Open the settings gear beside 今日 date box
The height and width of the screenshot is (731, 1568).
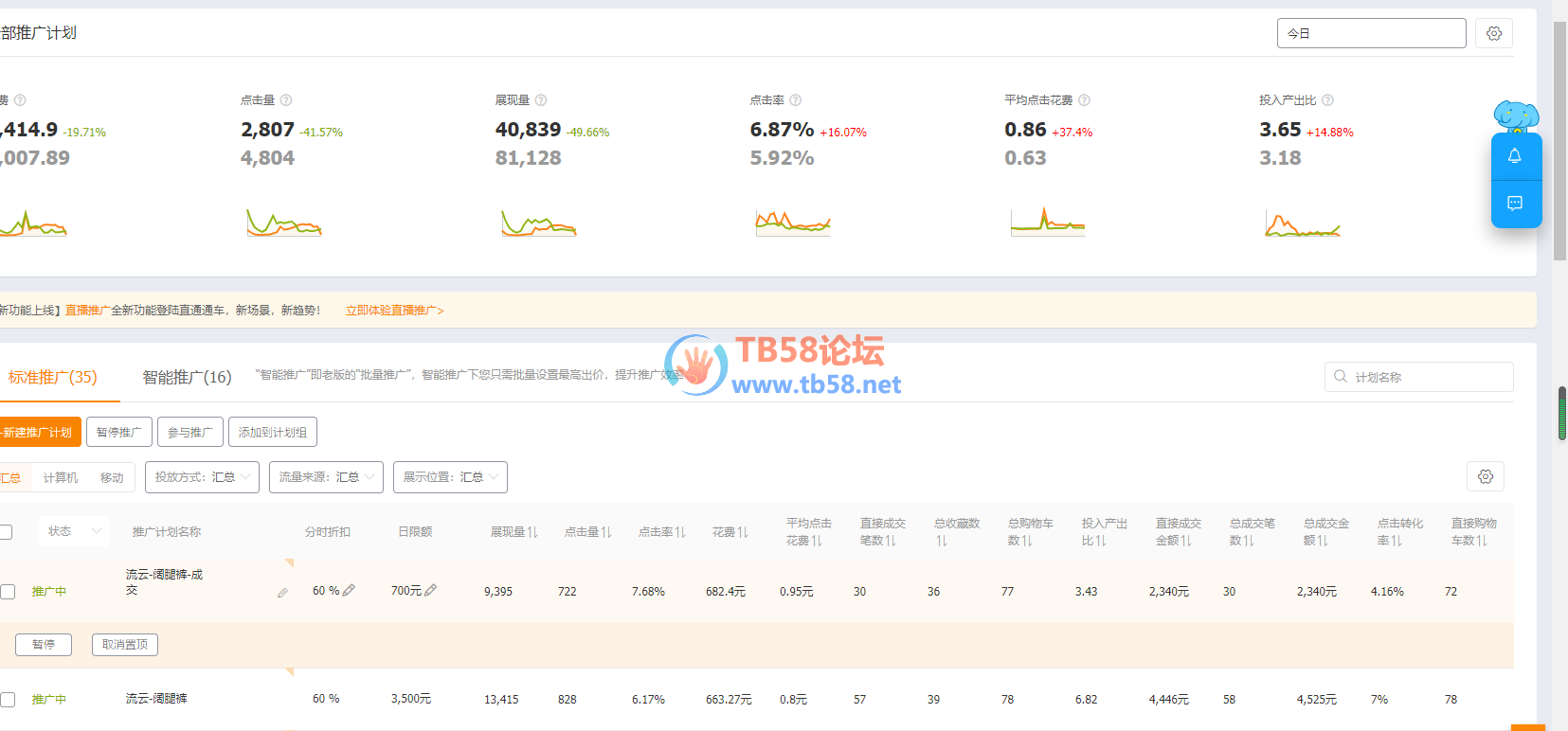(x=1494, y=33)
